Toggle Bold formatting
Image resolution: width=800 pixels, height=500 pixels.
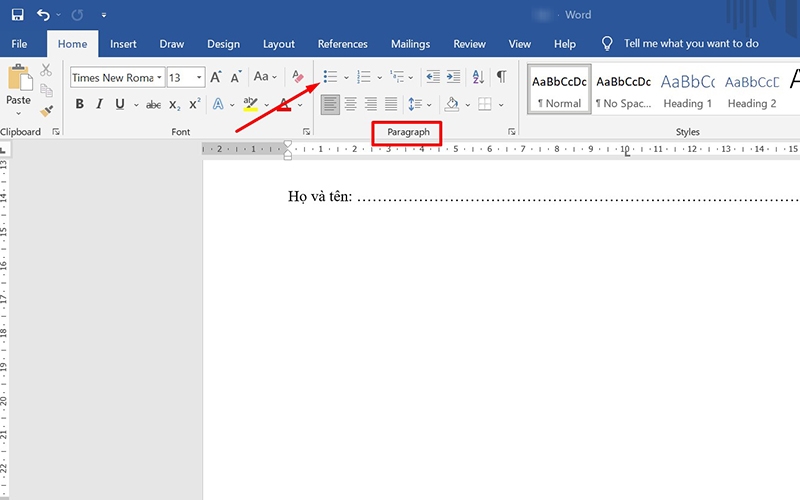pos(80,104)
